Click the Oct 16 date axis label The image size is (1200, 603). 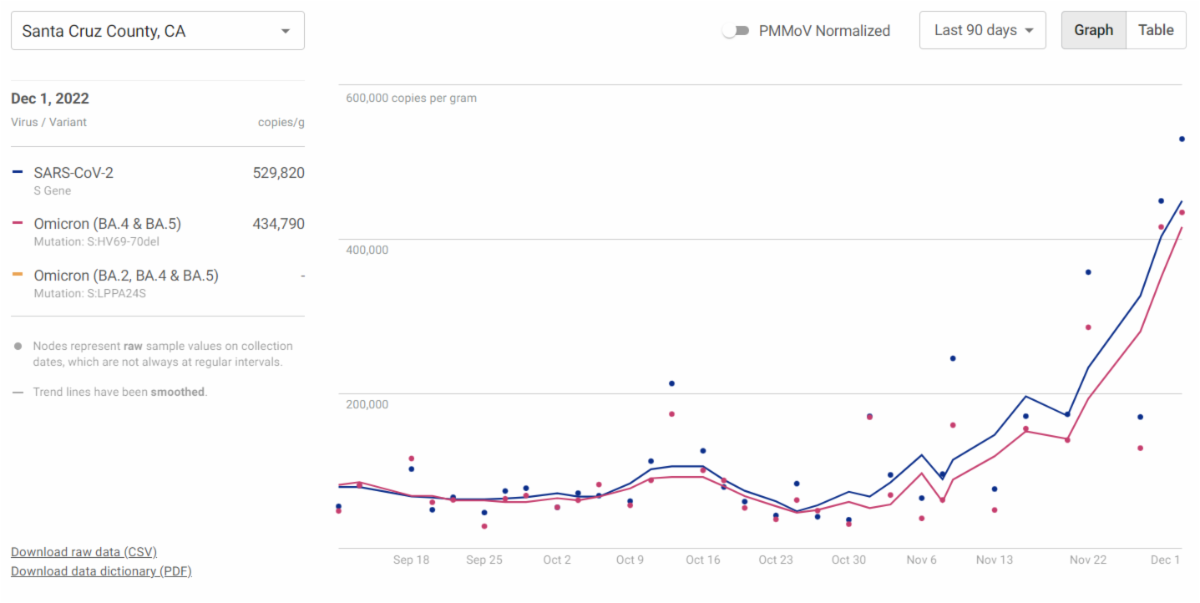click(x=703, y=560)
